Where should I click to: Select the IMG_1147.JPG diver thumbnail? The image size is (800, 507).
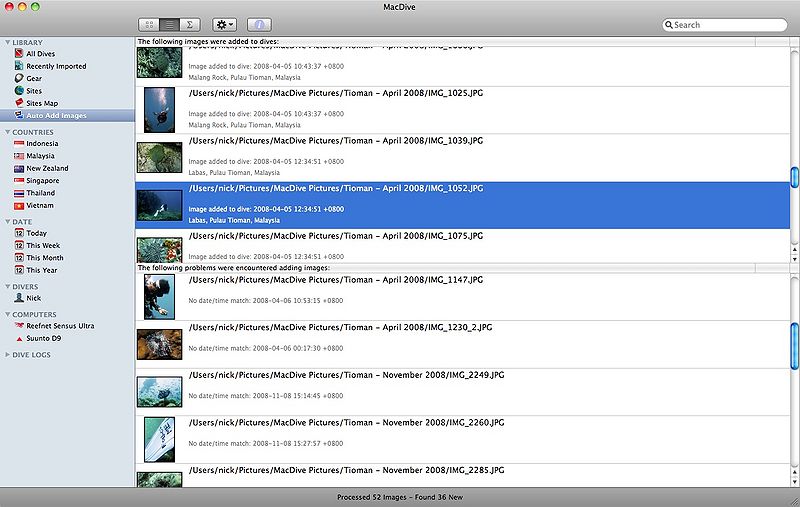(159, 297)
